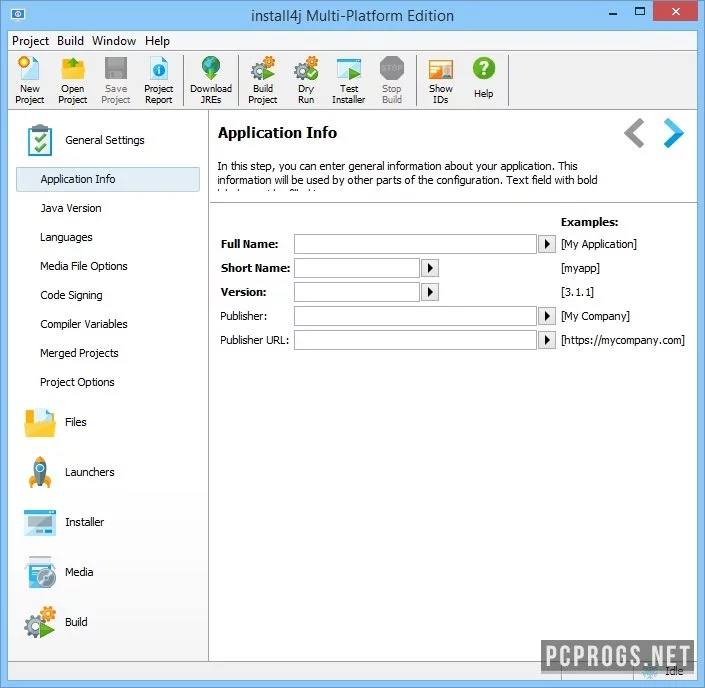Expand variable arrow beside Publisher field

click(547, 316)
